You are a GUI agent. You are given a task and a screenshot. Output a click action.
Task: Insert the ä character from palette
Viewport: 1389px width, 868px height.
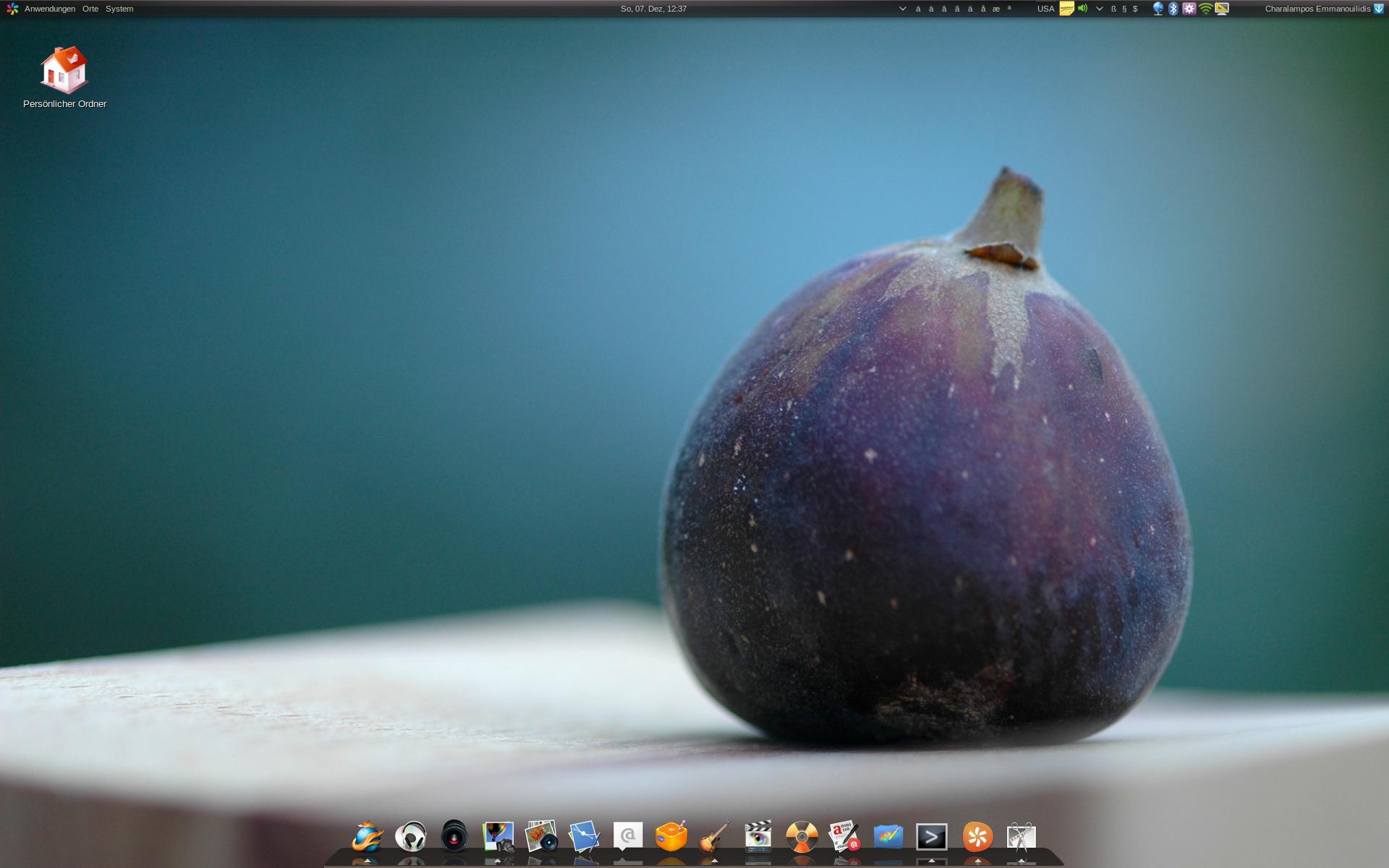[x=970, y=9]
